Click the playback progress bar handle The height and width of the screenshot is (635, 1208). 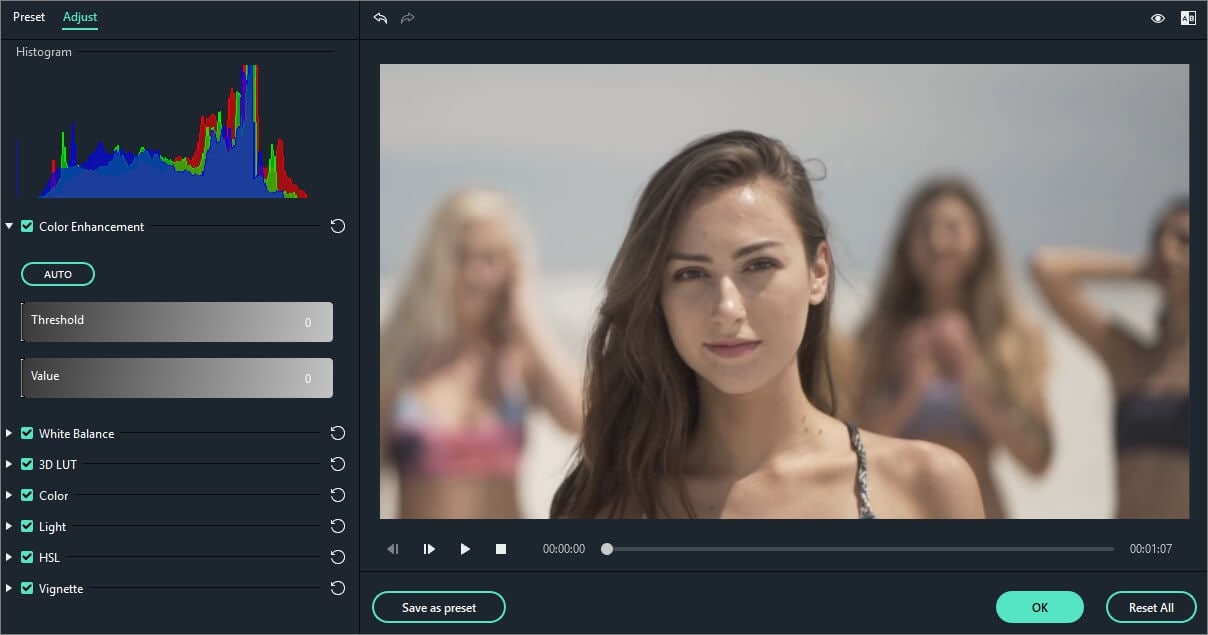[x=607, y=549]
